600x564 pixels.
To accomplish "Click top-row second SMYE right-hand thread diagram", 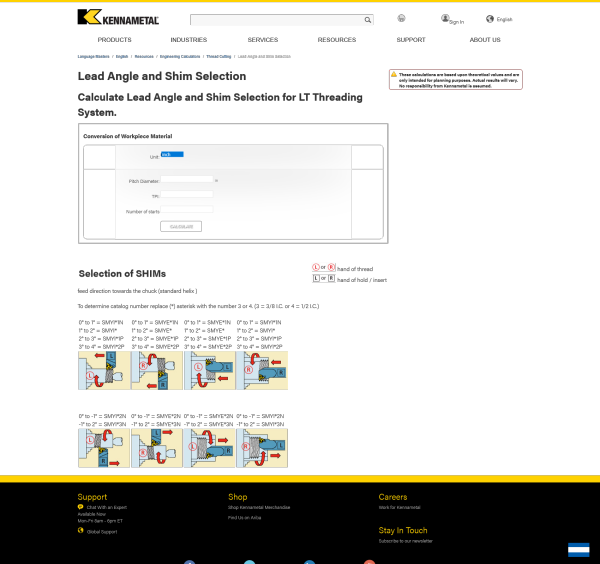I will (157, 370).
